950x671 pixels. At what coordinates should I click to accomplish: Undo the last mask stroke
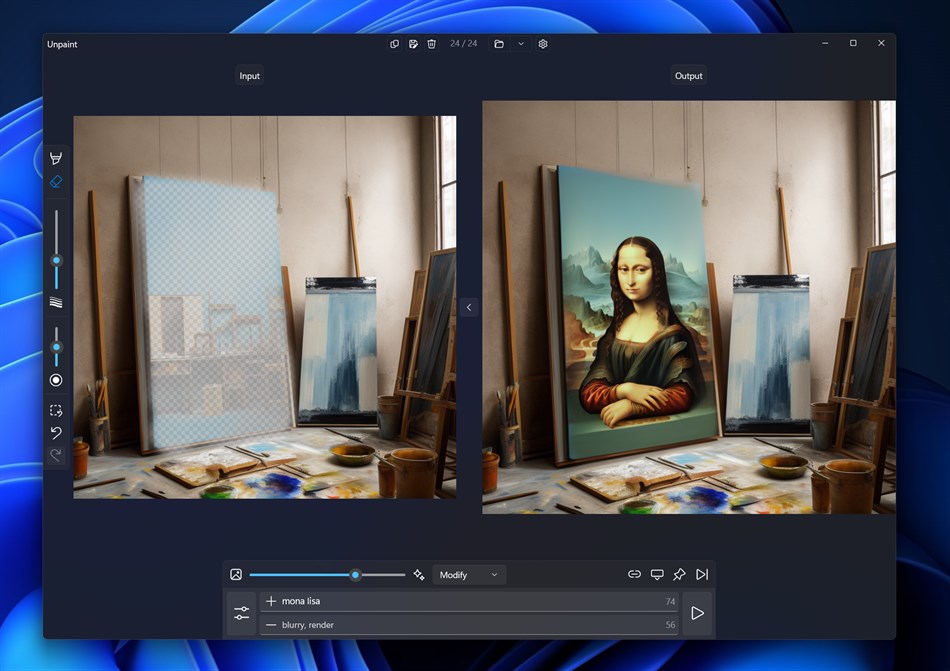[x=56, y=432]
